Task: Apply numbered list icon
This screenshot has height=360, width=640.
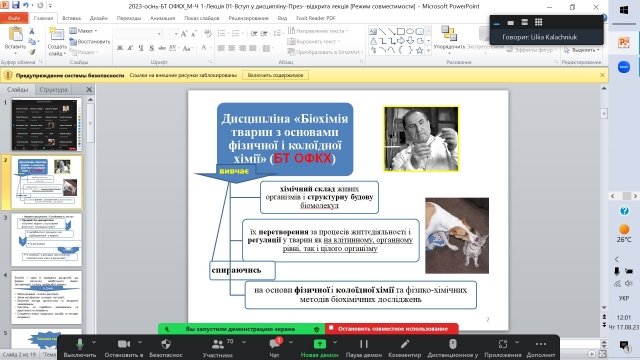Action: pyautogui.click(x=236, y=33)
